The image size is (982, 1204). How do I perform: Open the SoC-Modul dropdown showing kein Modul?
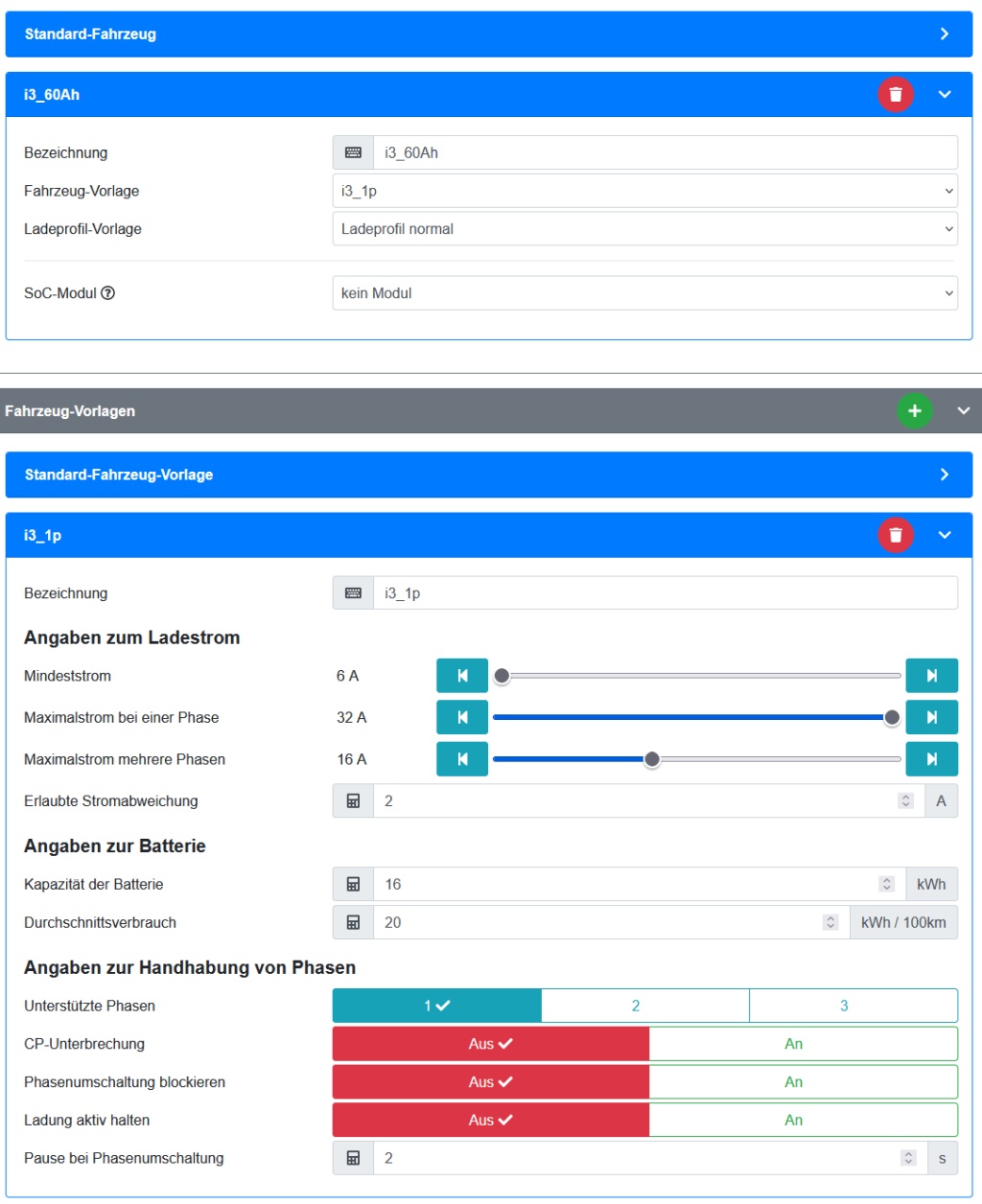coord(645,293)
